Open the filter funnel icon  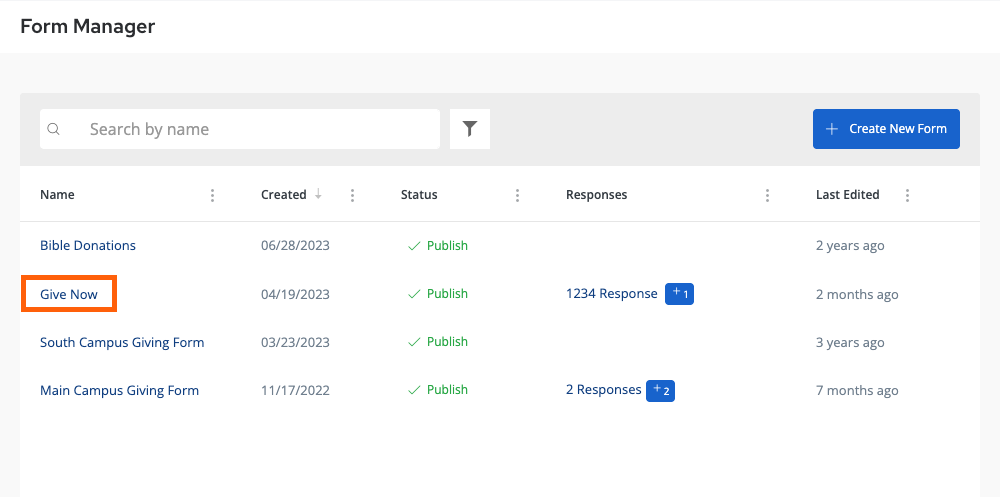click(x=469, y=129)
